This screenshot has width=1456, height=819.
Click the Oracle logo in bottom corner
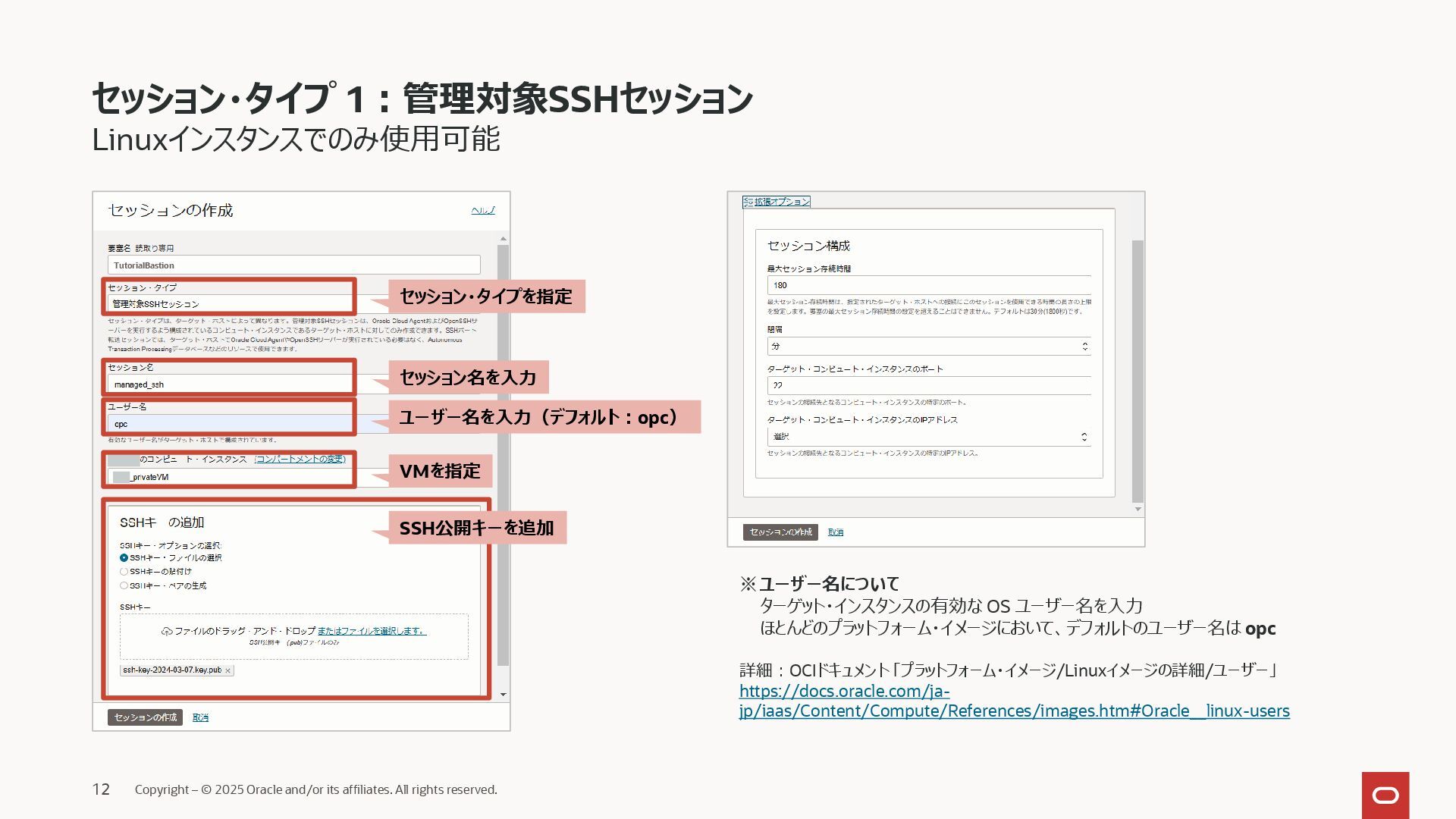pos(1385,795)
